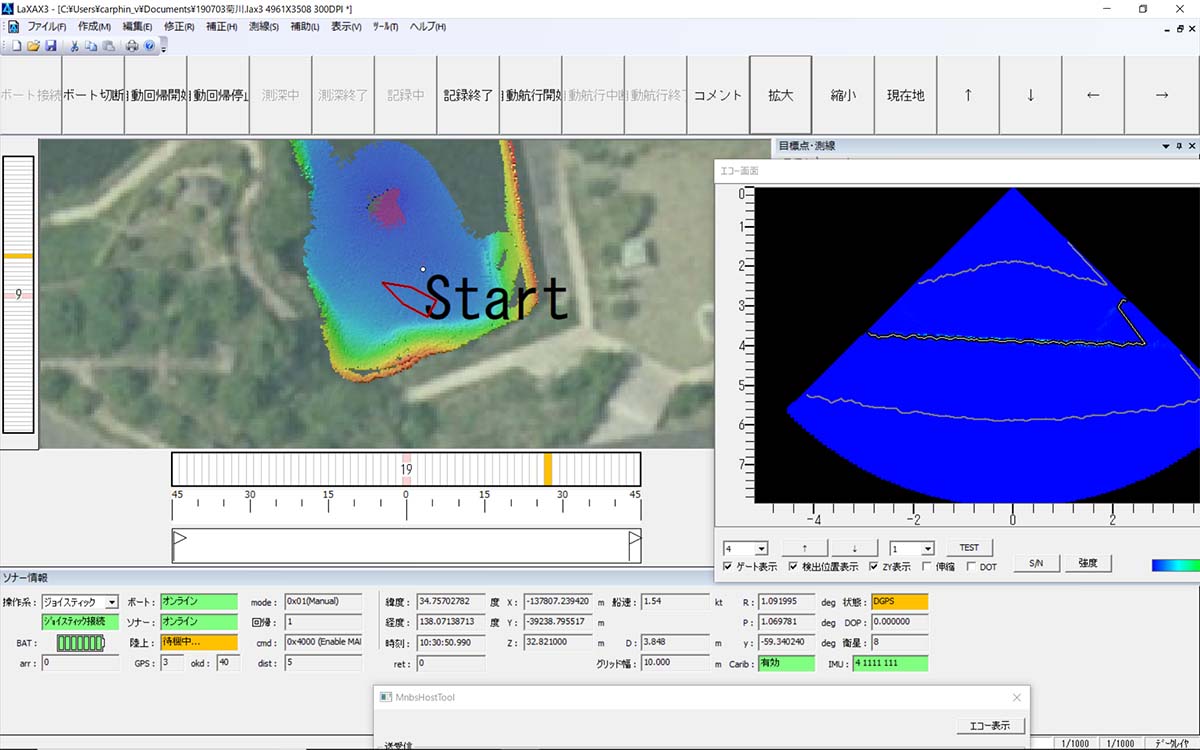Click the Open folder toolbar icon
Screen dimensions: 1200x750
tap(33, 46)
